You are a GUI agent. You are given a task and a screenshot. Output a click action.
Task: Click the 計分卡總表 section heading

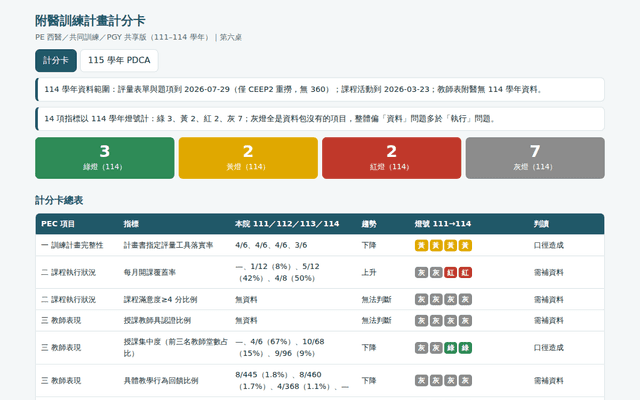[59, 200]
